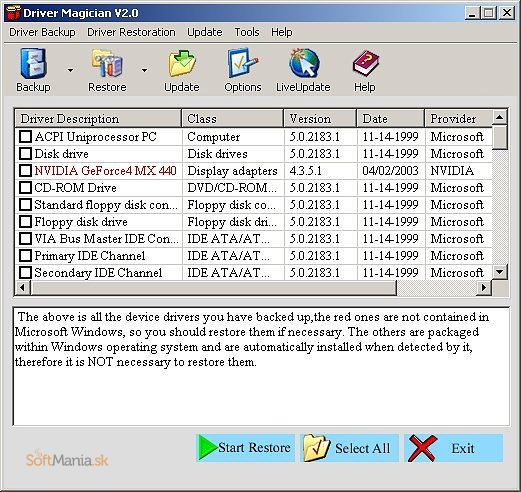This screenshot has width=521, height=492.
Task: Enable the Primary IDE Channel checkbox
Action: pos(25,256)
